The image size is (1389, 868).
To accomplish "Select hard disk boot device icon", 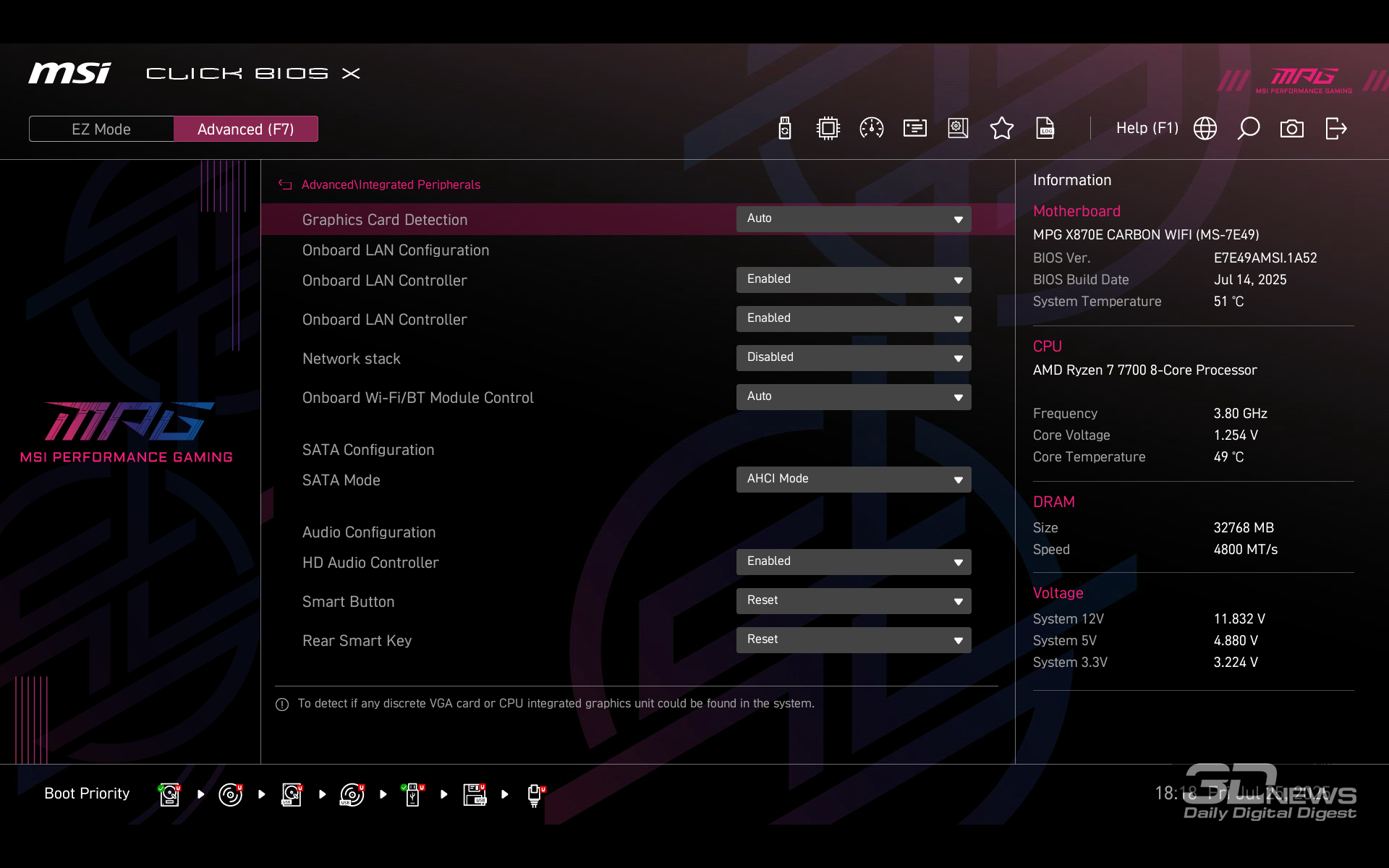I will (x=169, y=794).
